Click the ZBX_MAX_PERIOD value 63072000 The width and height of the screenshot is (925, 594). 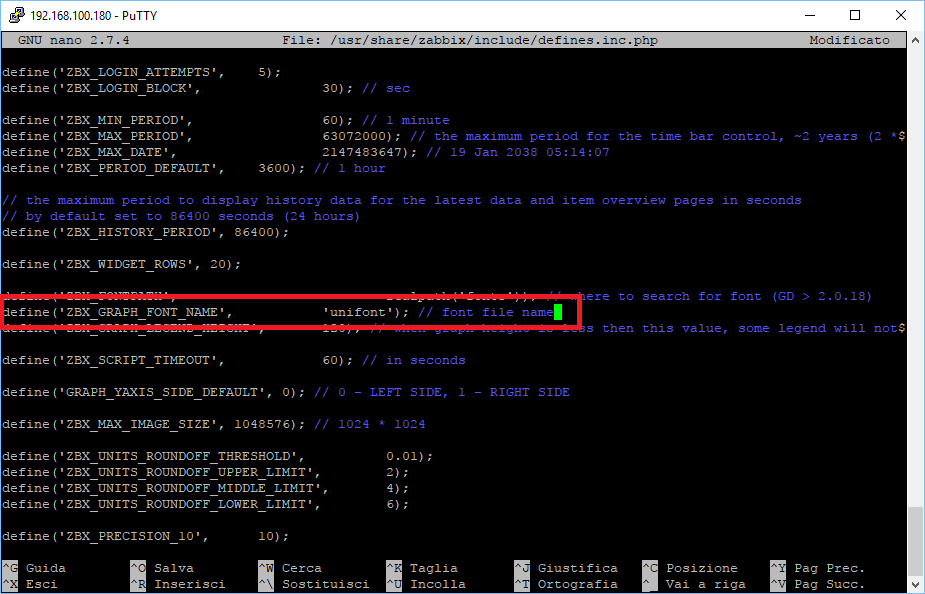[x=358, y=136]
